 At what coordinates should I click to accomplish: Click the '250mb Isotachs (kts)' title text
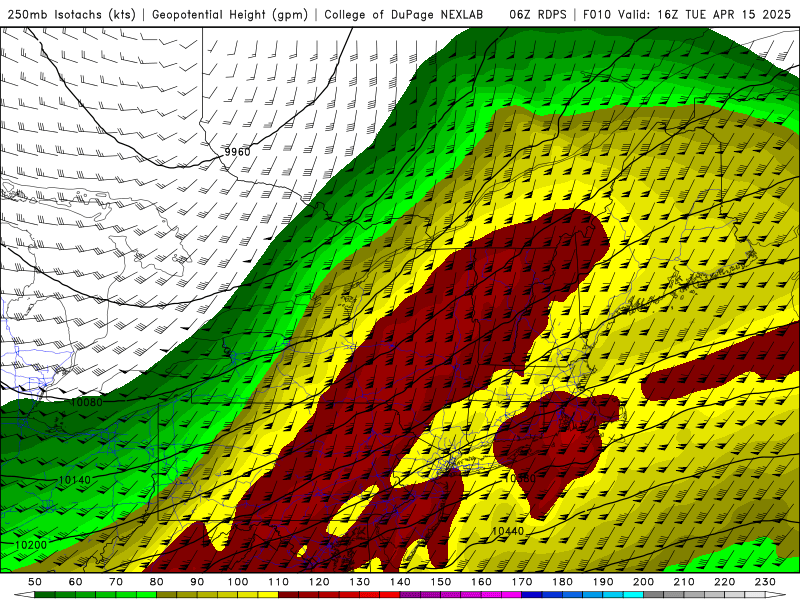coord(71,15)
